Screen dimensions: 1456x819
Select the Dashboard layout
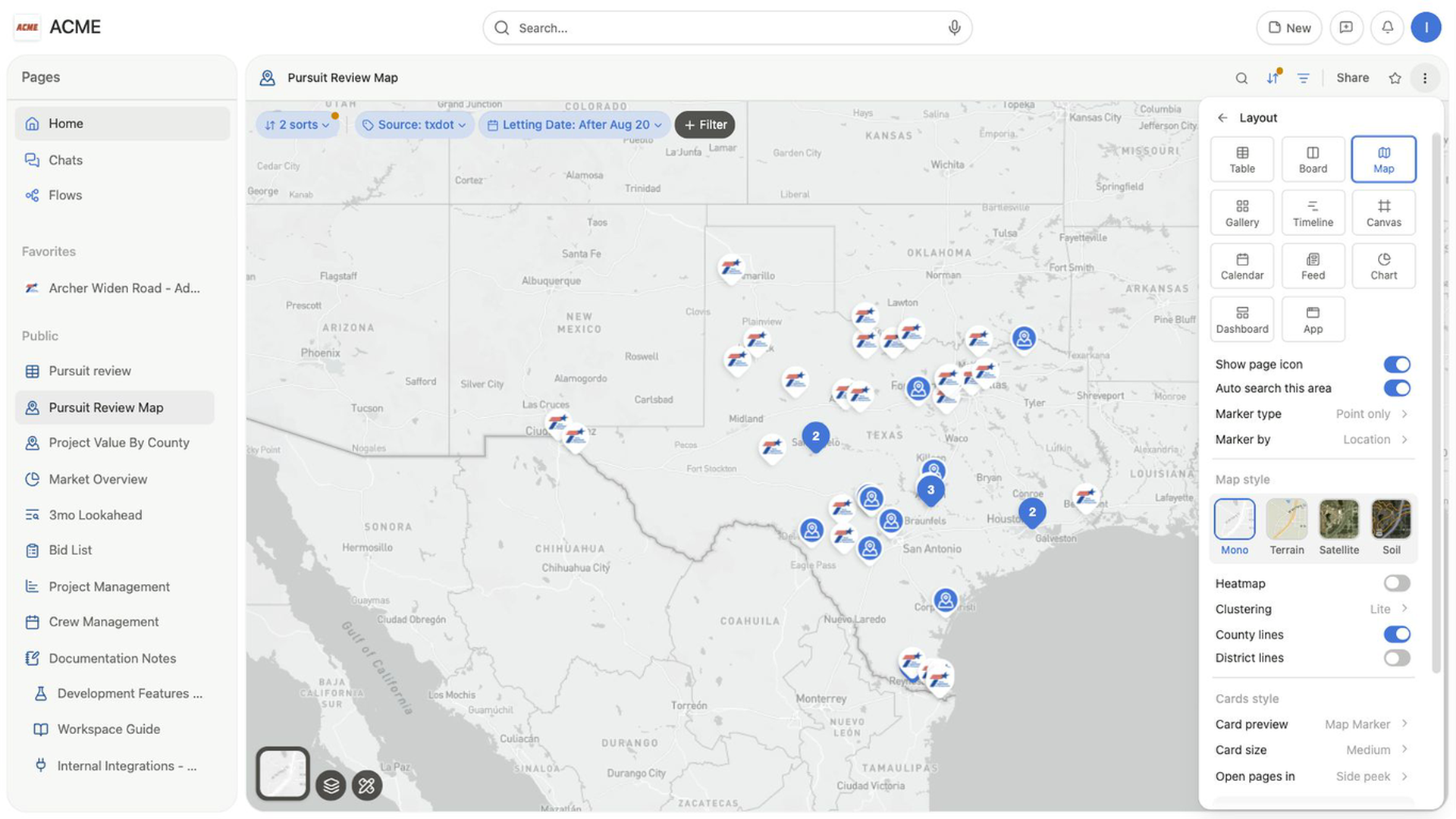click(1242, 320)
